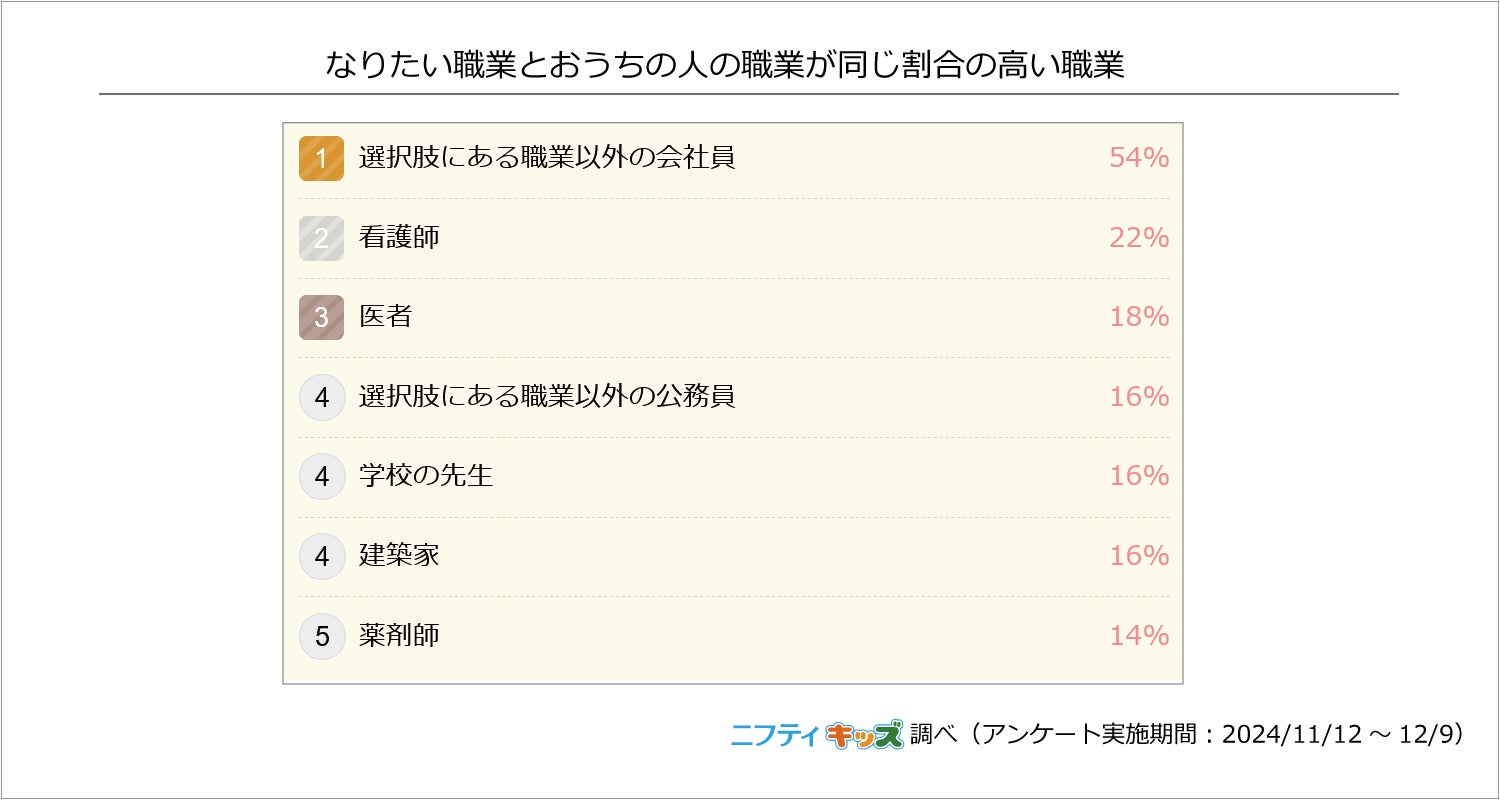1500x800 pixels.
Task: Click the rank 4 badge beside 学校の先生
Action: [x=321, y=476]
